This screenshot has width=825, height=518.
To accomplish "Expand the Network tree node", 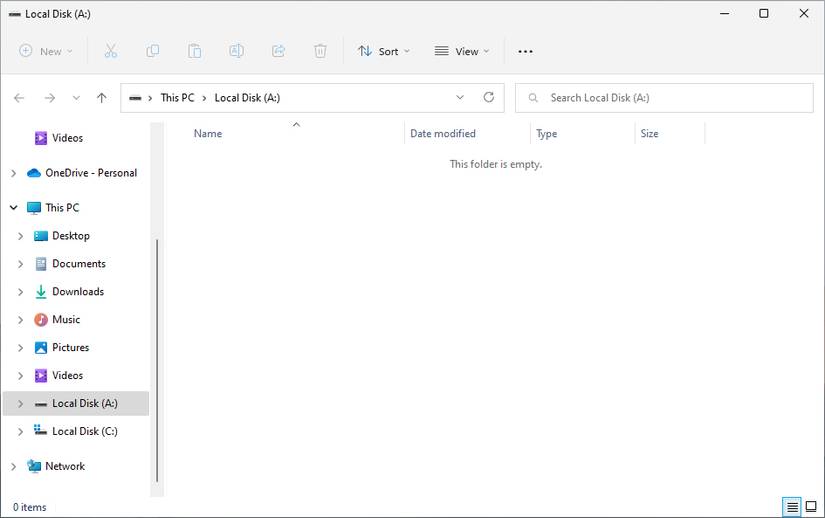I will pyautogui.click(x=14, y=466).
